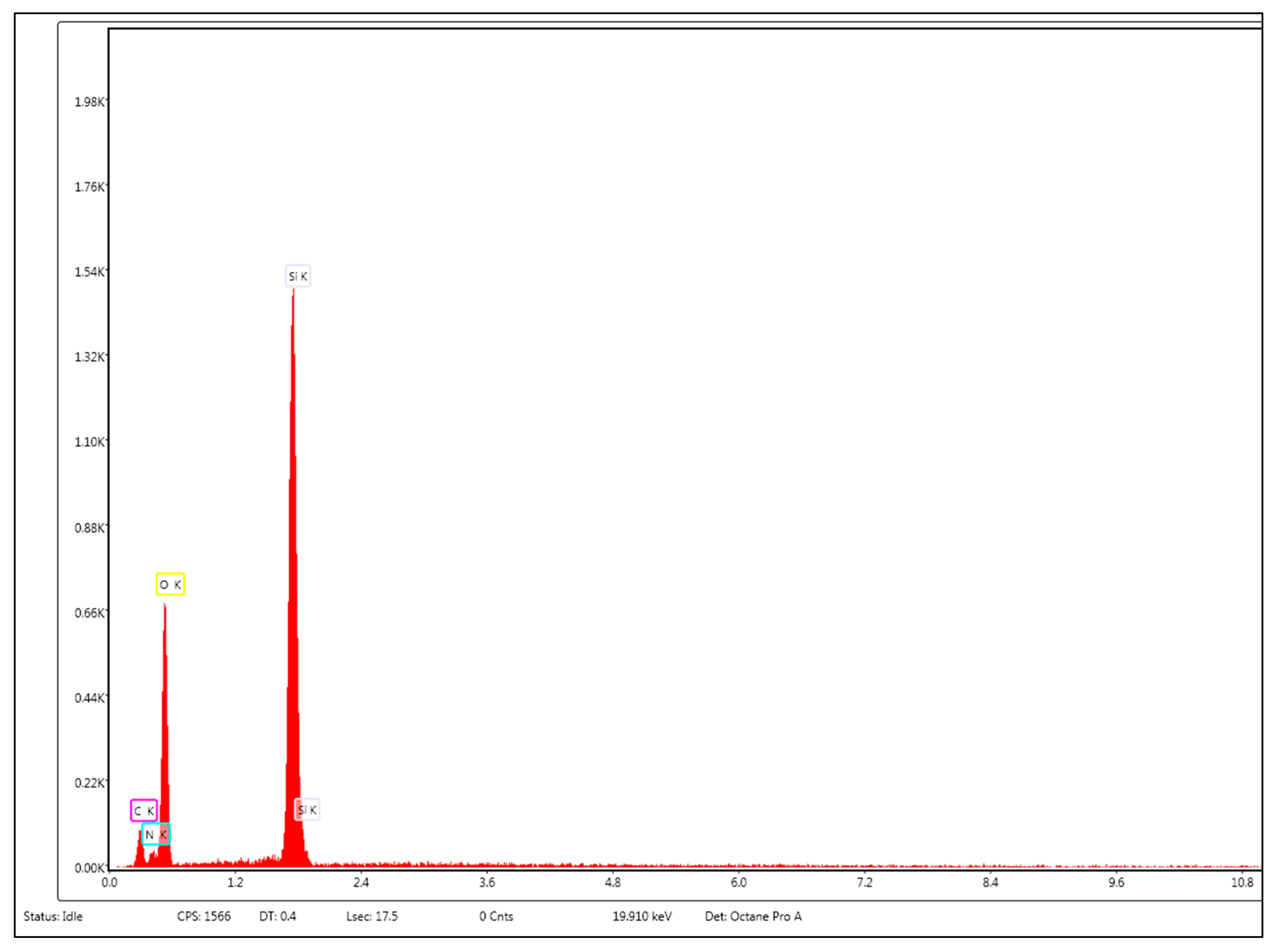Click the magenta C K element label
This screenshot has width=1284, height=952.
tap(143, 811)
